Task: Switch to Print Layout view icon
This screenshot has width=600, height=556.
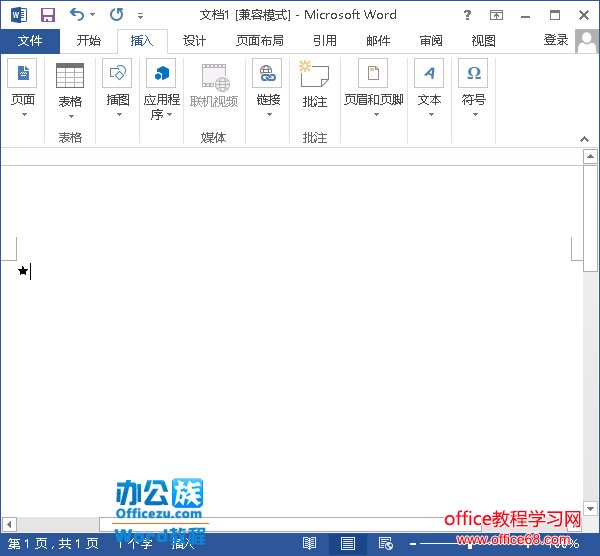Action: click(x=347, y=543)
